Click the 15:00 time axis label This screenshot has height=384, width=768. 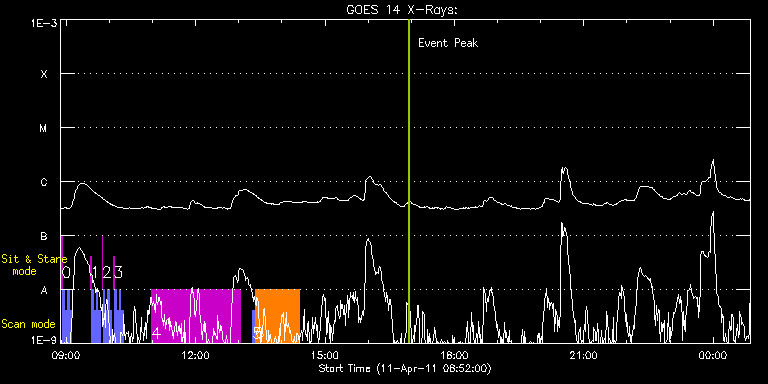324,356
